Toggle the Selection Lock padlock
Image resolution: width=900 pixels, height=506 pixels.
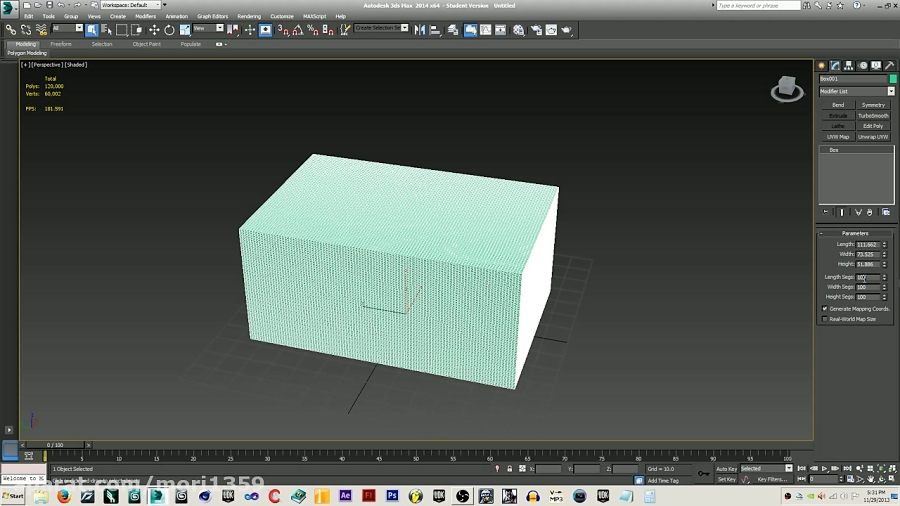pos(510,469)
